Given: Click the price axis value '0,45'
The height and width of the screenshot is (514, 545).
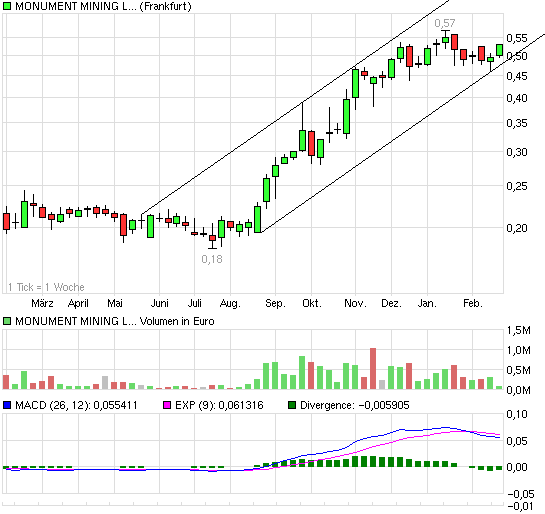Looking at the screenshot, I should pyautogui.click(x=517, y=76).
